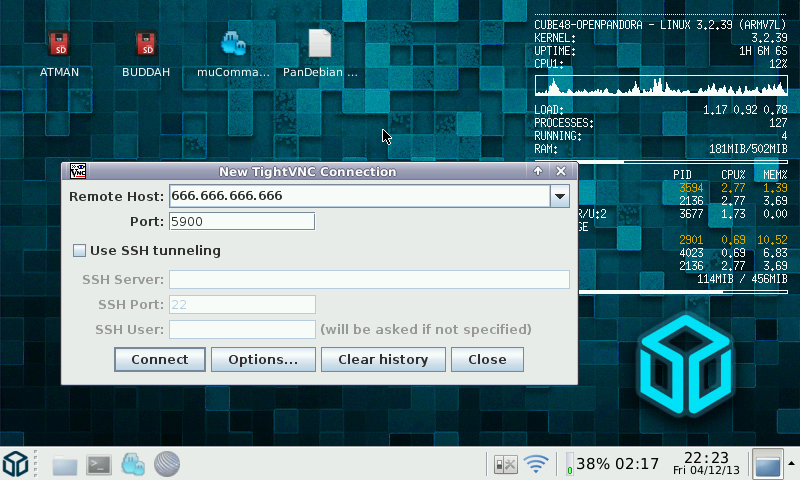Click the SSH User input field

(242, 330)
